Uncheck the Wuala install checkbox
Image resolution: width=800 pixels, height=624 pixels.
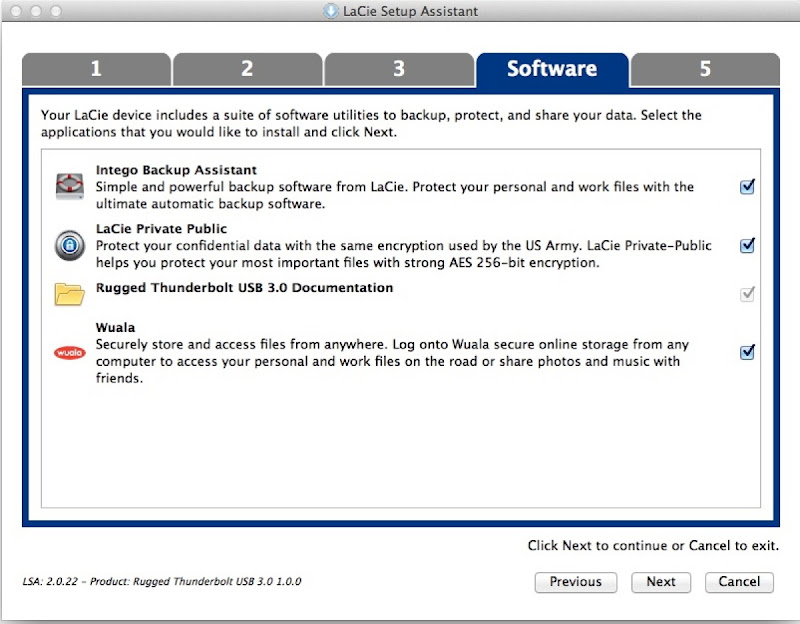tap(747, 352)
